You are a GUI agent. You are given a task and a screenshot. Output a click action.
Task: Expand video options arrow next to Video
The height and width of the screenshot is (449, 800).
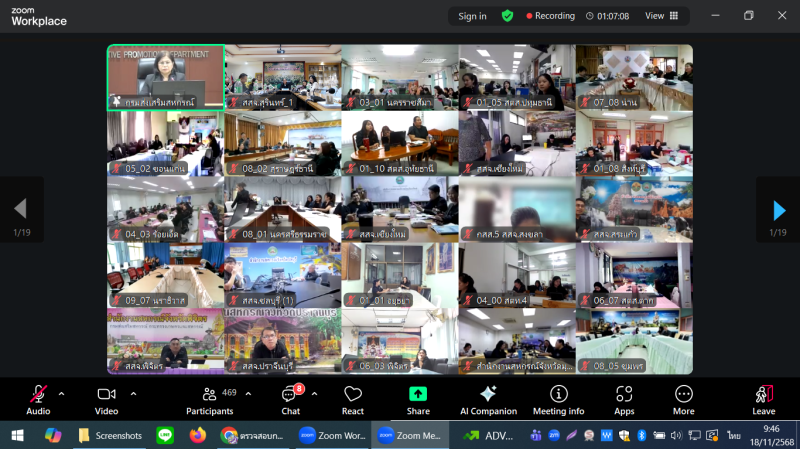[133, 393]
